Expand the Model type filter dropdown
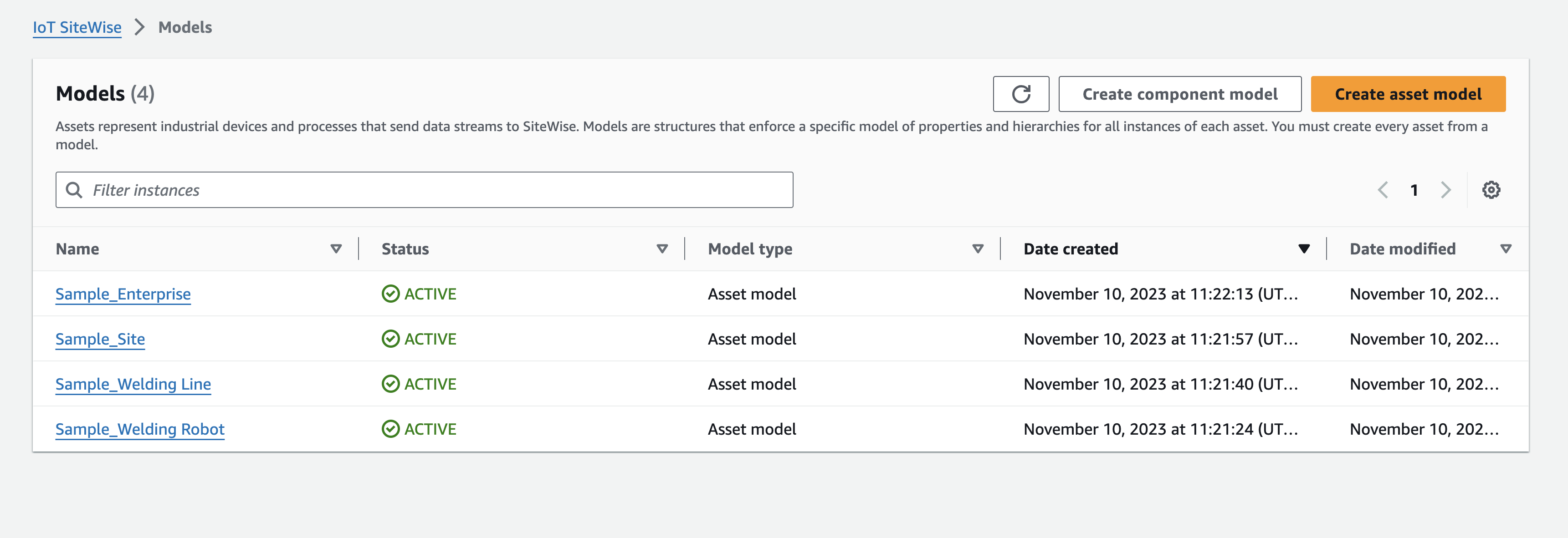The width and height of the screenshot is (1568, 538). pyautogui.click(x=975, y=248)
